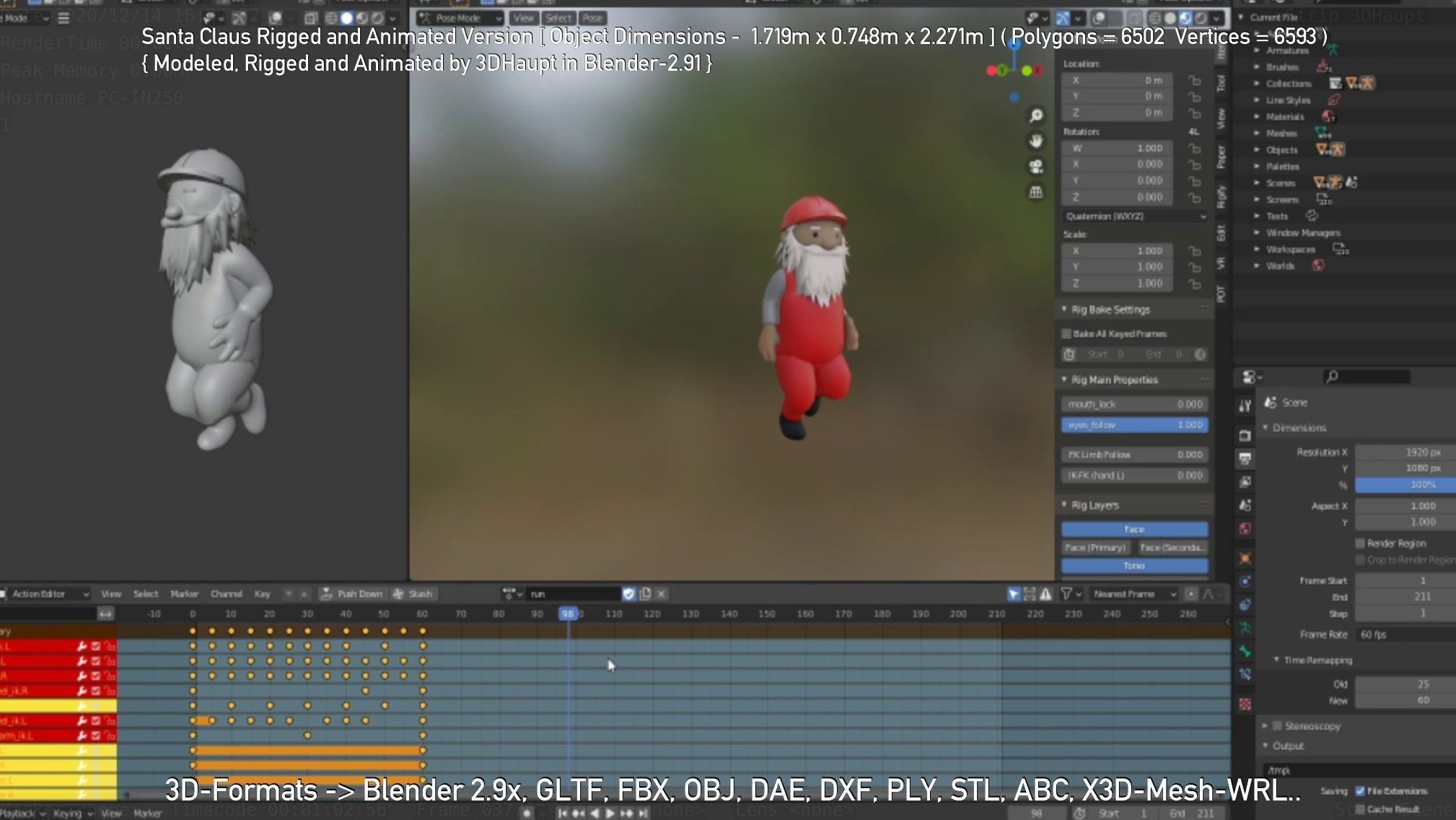Expand the Materials tree entry

click(x=1257, y=116)
